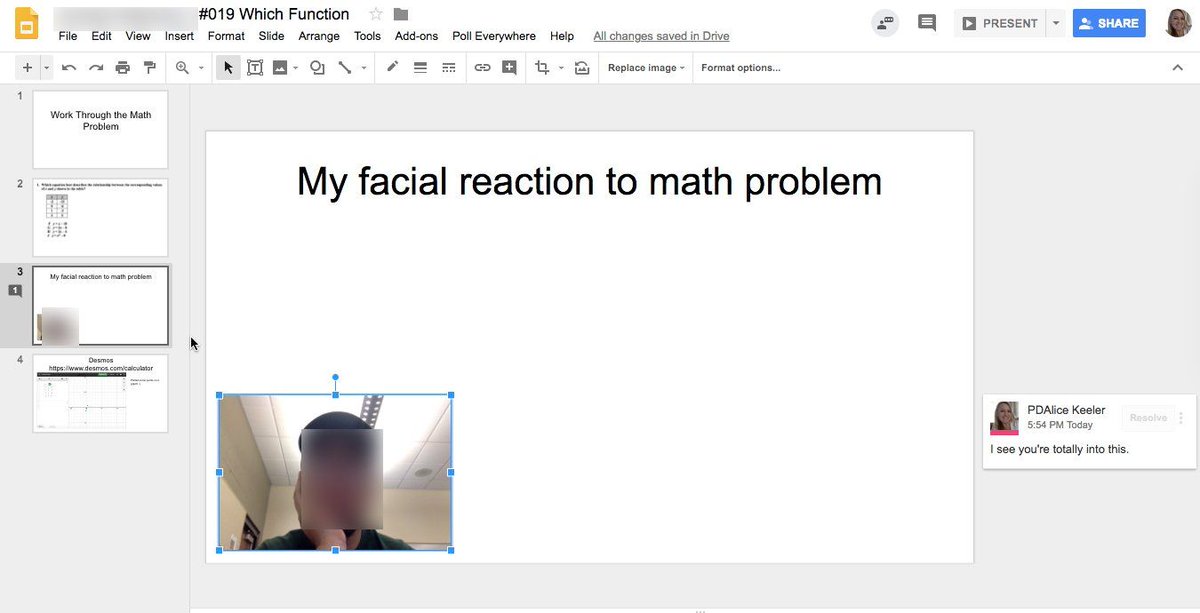Open the account profile picture
The image size is (1200, 613).
(1178, 23)
